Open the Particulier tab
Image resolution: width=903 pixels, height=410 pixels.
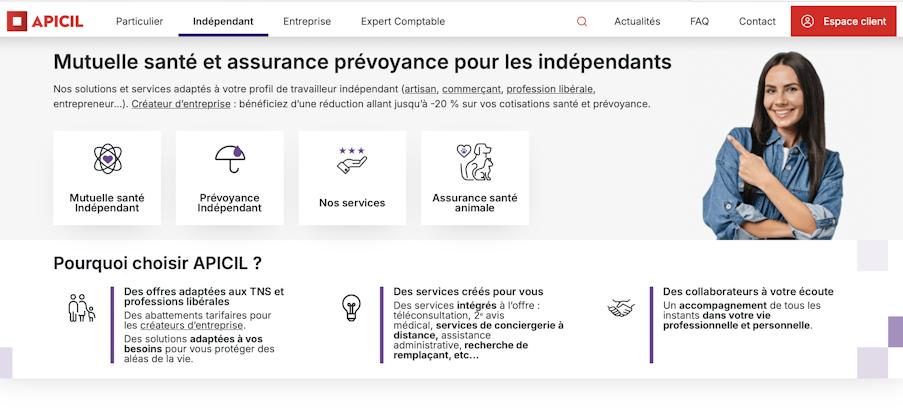coord(139,21)
